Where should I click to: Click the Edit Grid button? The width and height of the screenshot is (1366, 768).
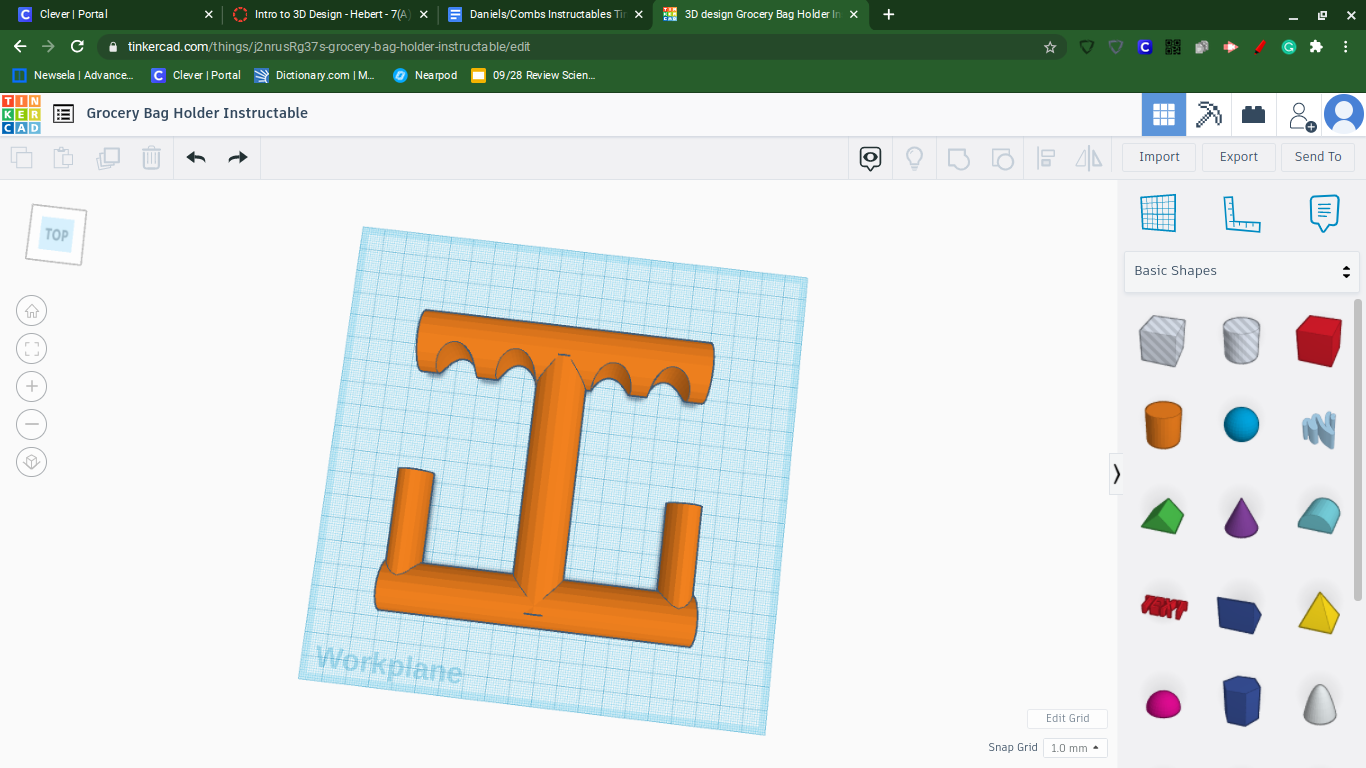tap(1067, 719)
